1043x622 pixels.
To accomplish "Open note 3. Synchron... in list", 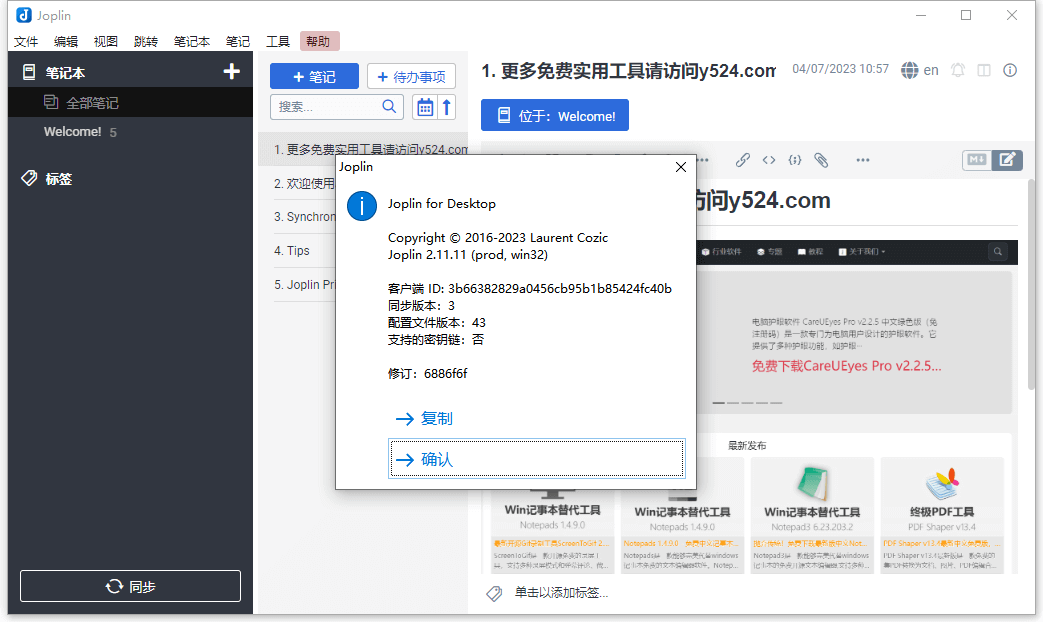I will click(304, 217).
